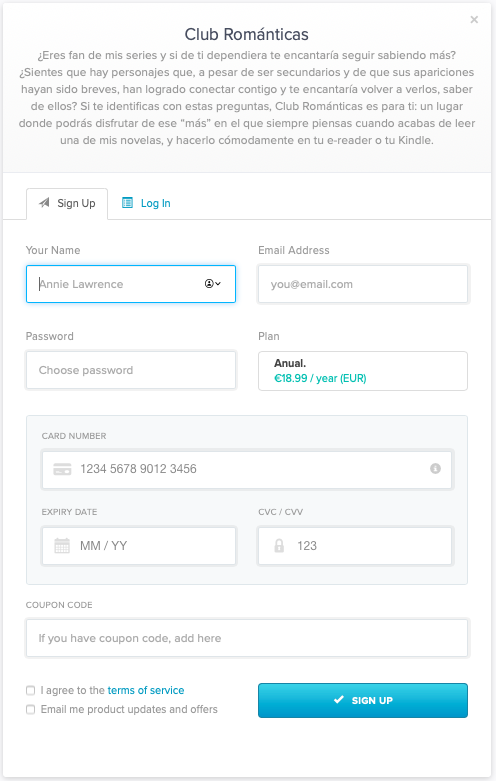Check the agree to terms of service box

(x=30, y=690)
